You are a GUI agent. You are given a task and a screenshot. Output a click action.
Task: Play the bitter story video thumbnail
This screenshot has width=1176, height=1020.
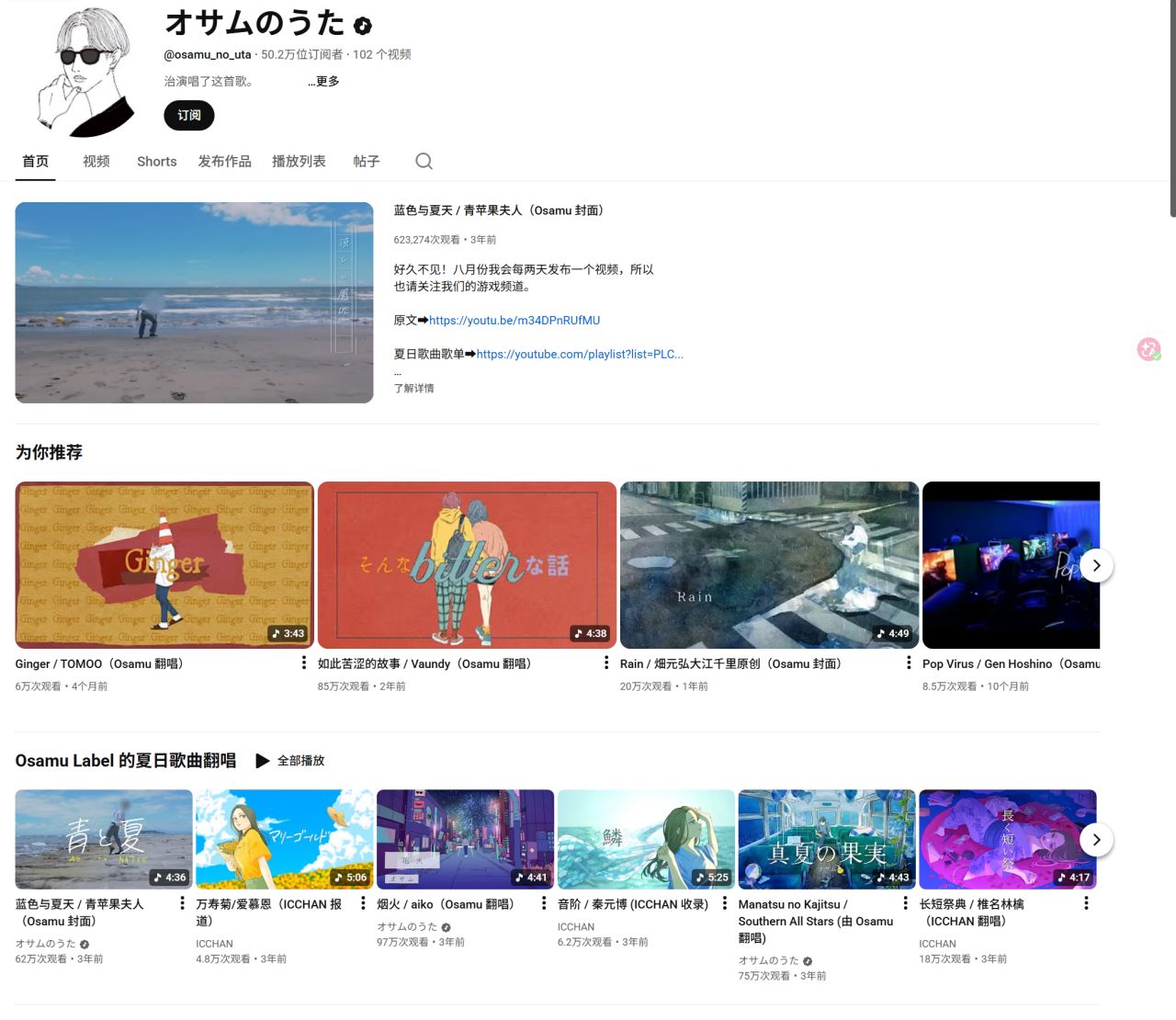(467, 565)
